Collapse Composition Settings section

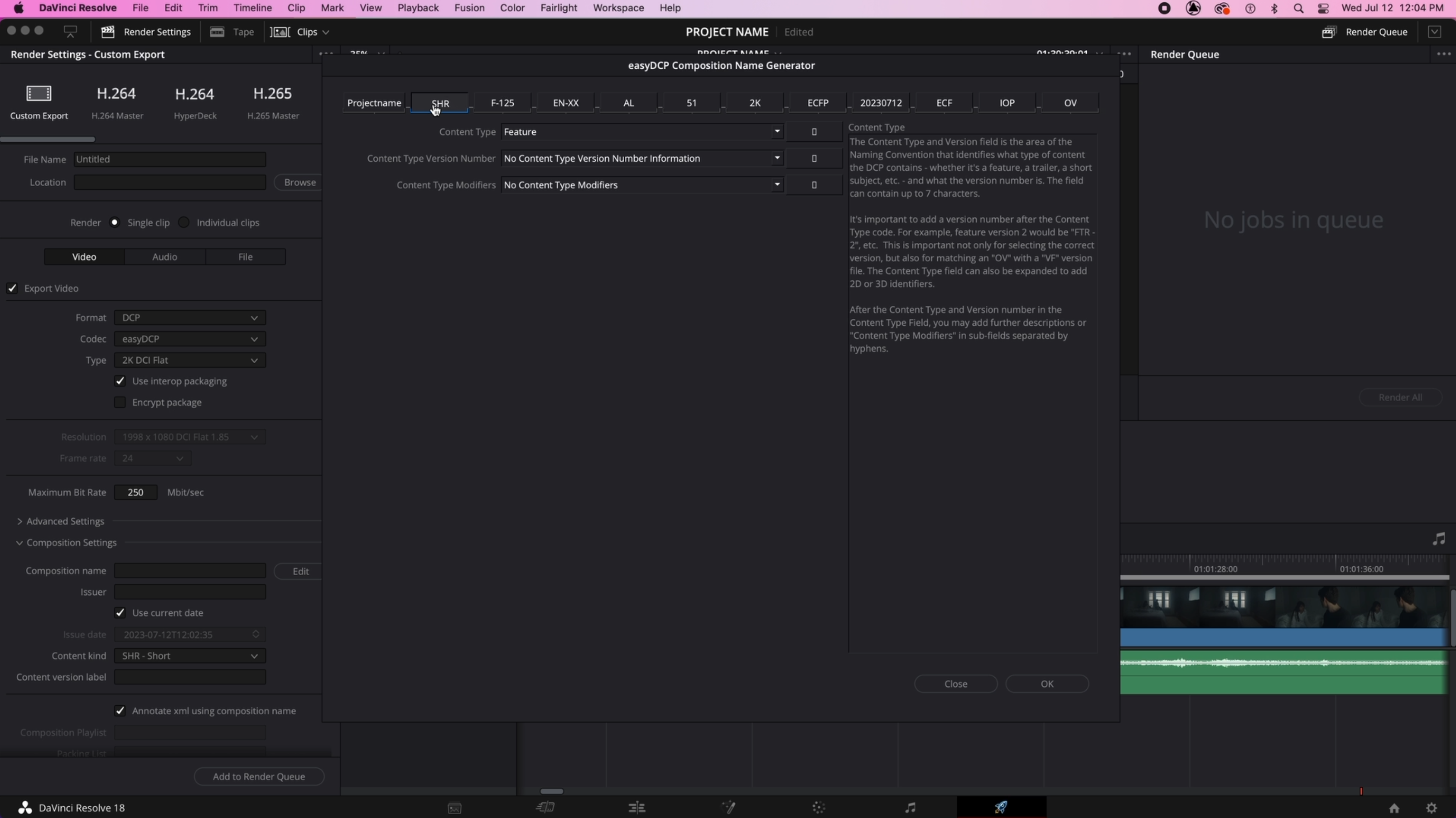19,543
